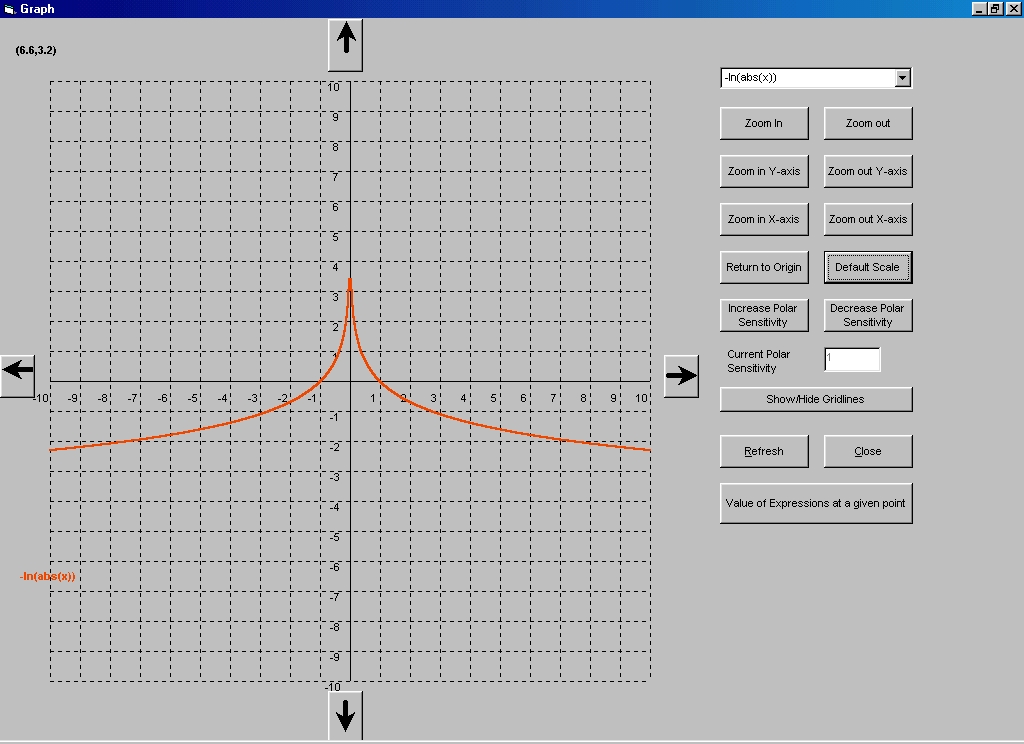Minimize the Graph window
The height and width of the screenshot is (744, 1024).
978,8
